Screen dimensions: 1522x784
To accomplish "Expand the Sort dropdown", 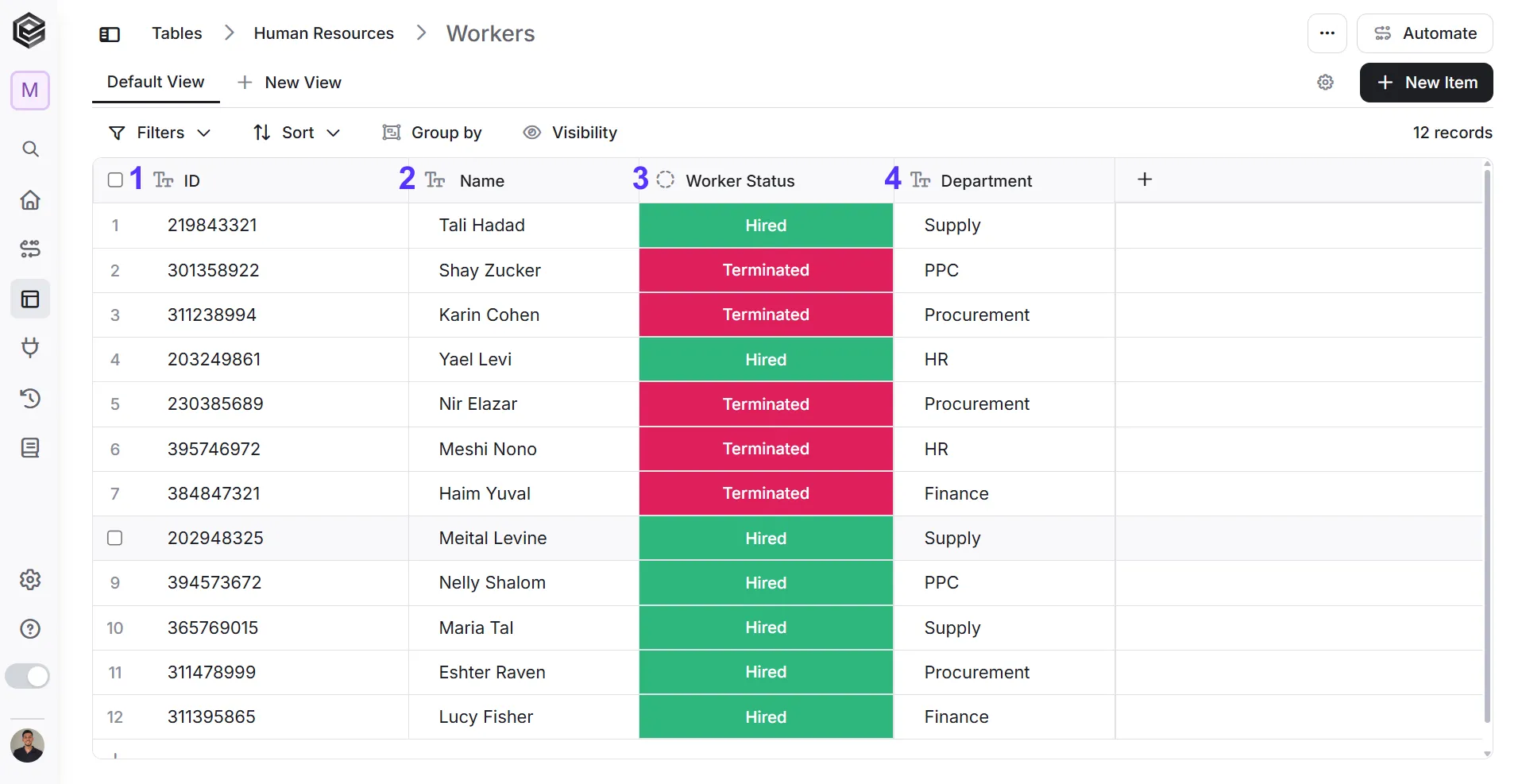I will click(297, 133).
